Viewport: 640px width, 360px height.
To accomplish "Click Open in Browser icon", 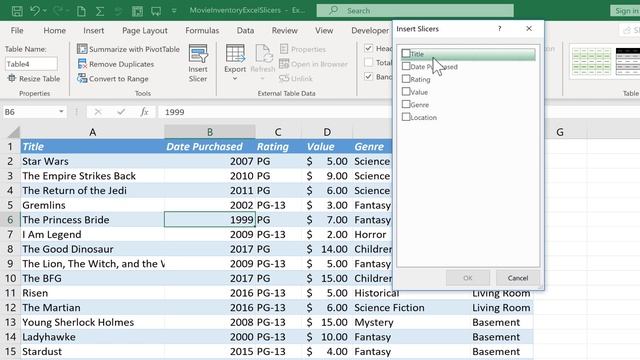I will click(x=284, y=64).
